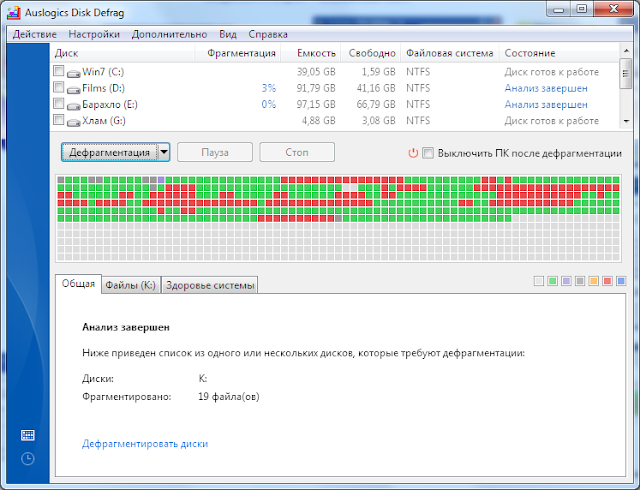Image resolution: width=640 pixels, height=490 pixels.
Task: Click the Свободно column header
Action: (370, 53)
